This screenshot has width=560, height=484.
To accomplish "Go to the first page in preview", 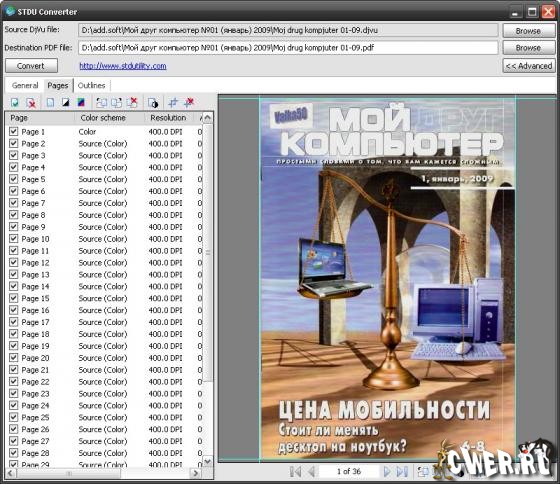I will click(295, 472).
